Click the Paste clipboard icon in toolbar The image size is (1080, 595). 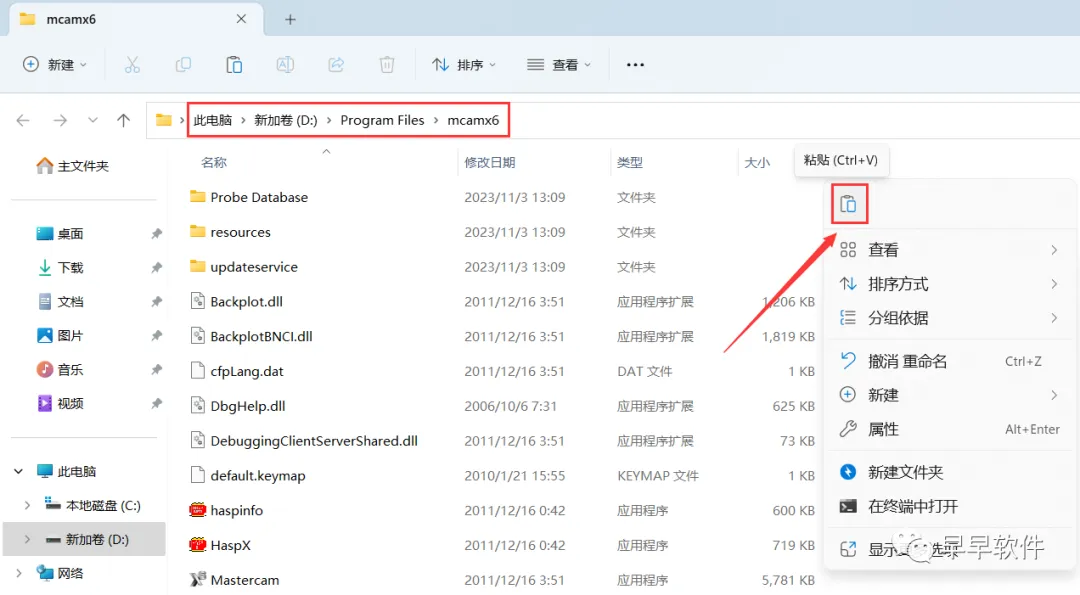tap(233, 65)
